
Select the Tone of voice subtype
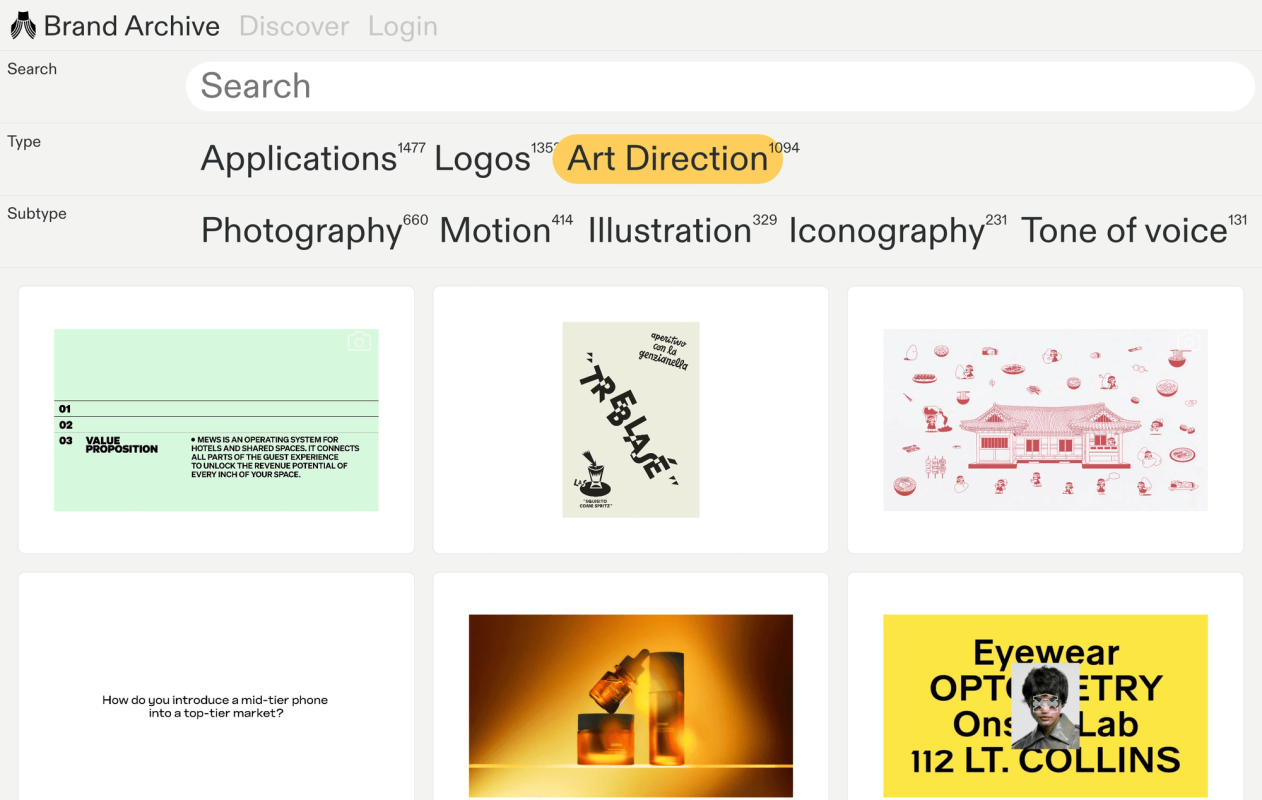(x=1124, y=231)
